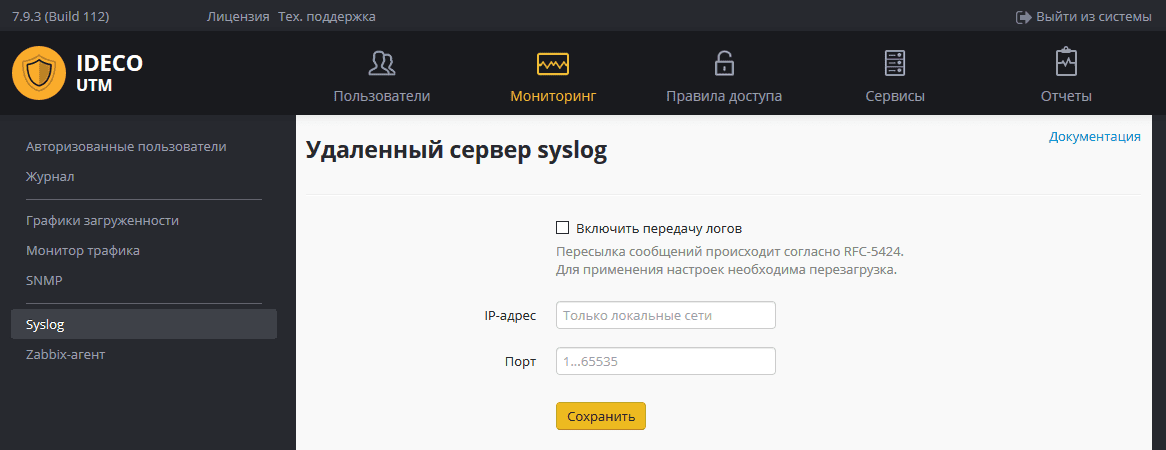The image size is (1166, 450).
Task: Select the Monitoring waveform icon
Action: [552, 64]
